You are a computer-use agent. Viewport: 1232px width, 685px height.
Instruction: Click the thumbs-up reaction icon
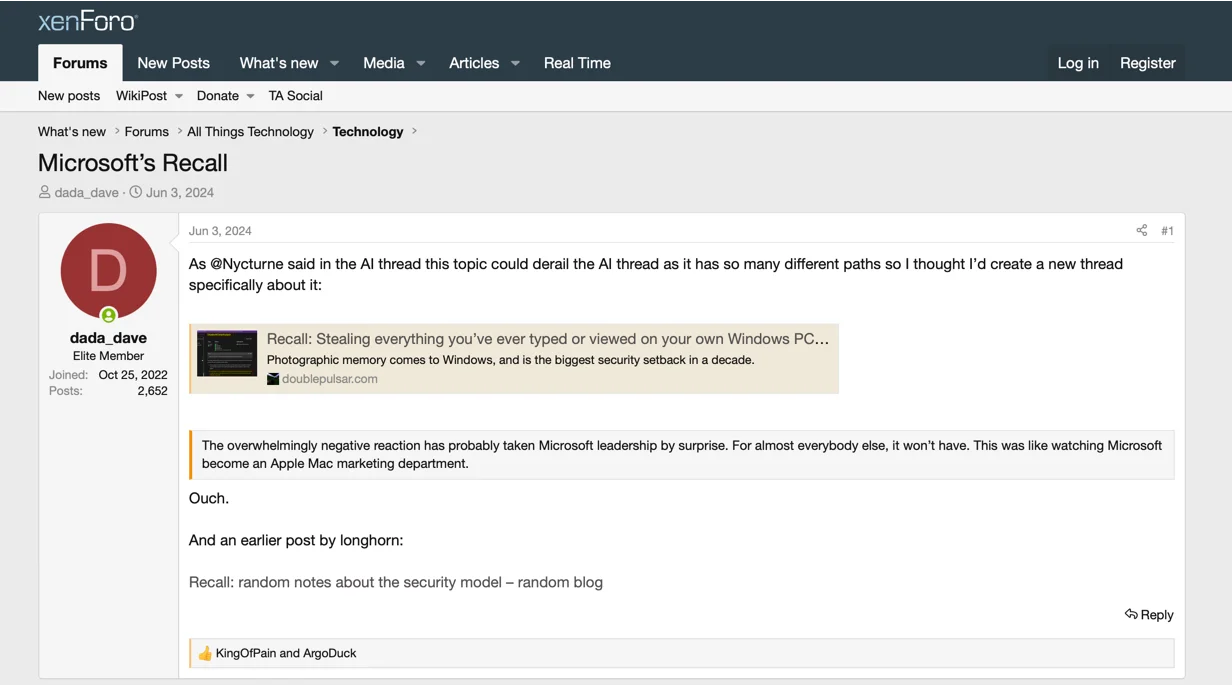[x=205, y=653]
